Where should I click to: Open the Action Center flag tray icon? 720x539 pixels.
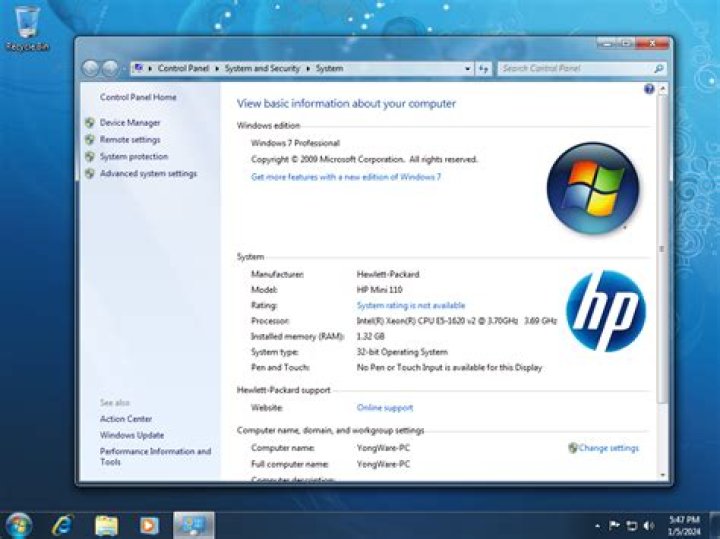point(614,525)
